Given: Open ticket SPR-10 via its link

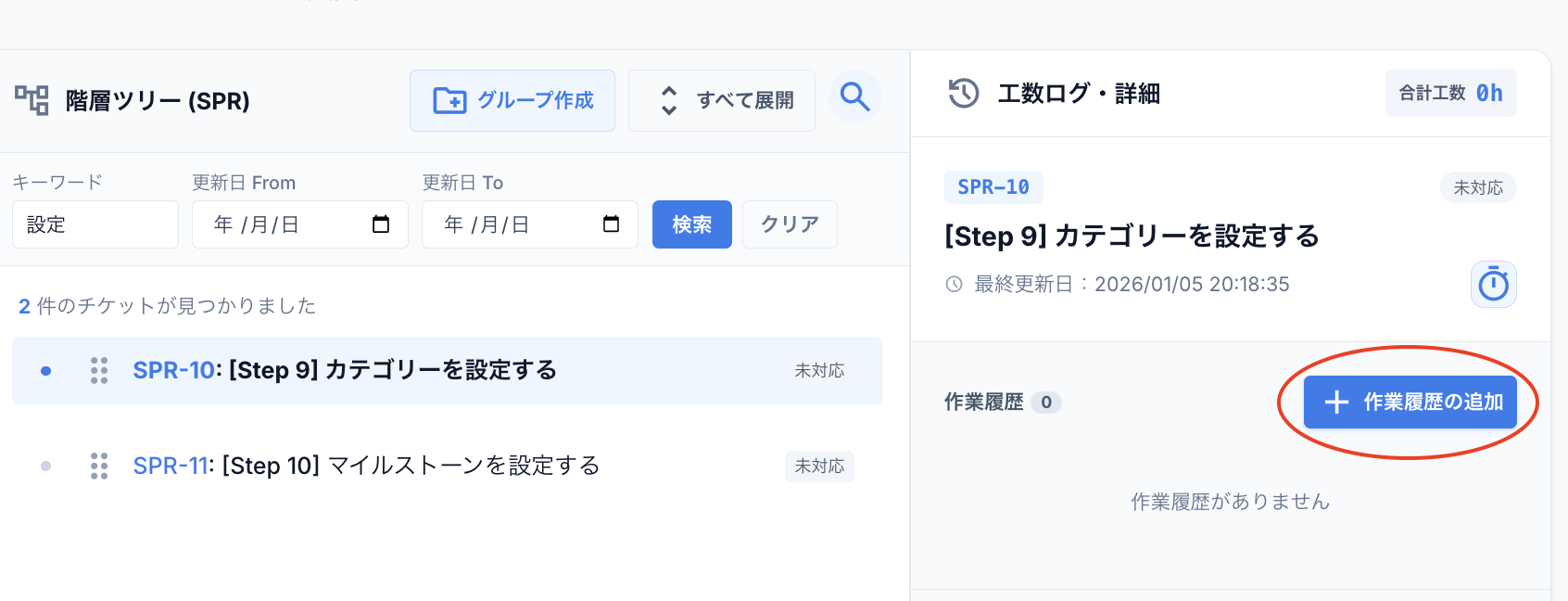Looking at the screenshot, I should pyautogui.click(x=171, y=370).
